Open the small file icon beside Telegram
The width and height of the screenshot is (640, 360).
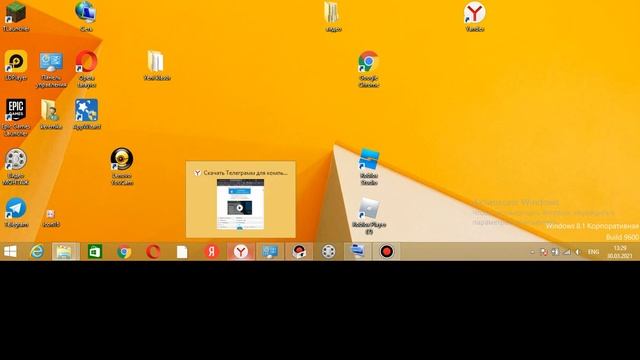tap(51, 218)
